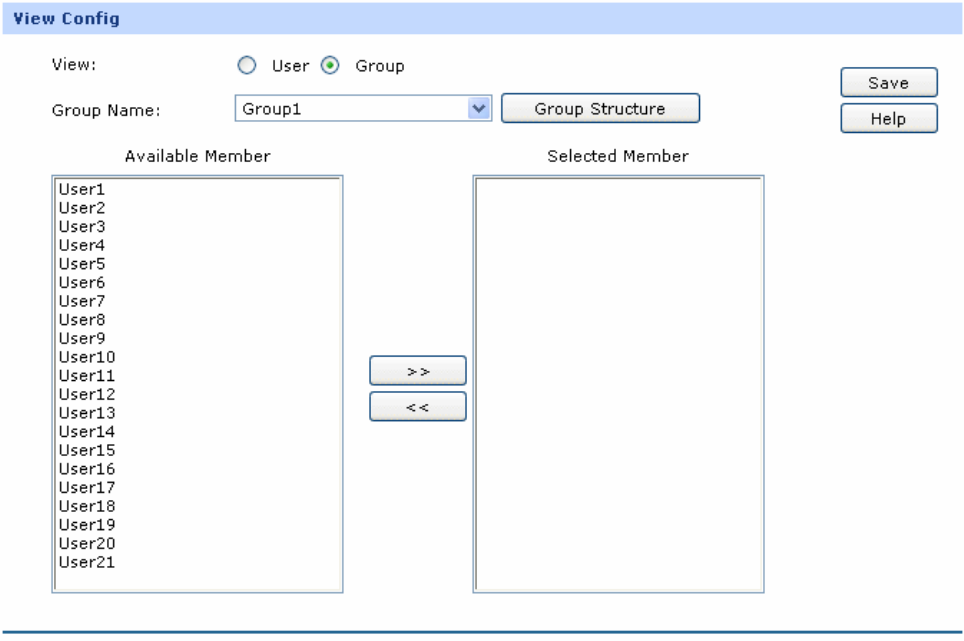Image resolution: width=964 pixels, height=641 pixels.
Task: Select User21 at the list bottom
Action: 86,562
